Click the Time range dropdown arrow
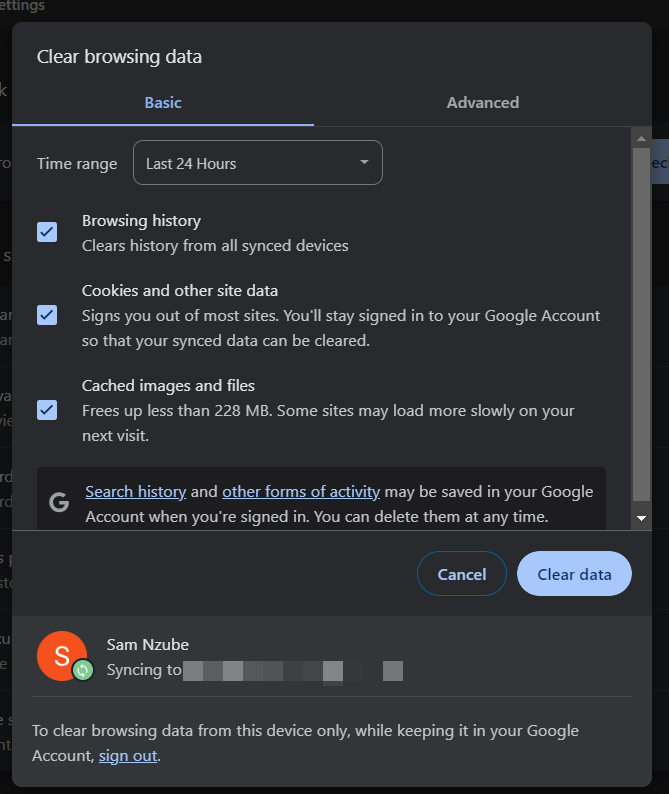Screen dimensions: 669x794 [x=364, y=162]
